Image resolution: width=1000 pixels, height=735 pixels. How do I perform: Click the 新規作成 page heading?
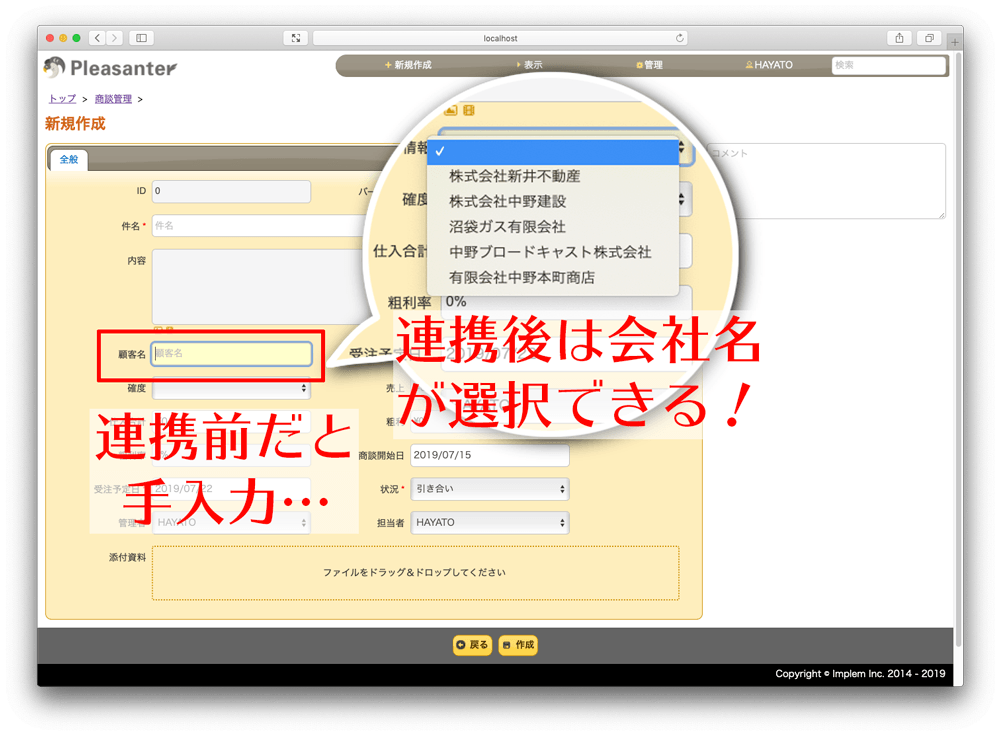[75, 124]
